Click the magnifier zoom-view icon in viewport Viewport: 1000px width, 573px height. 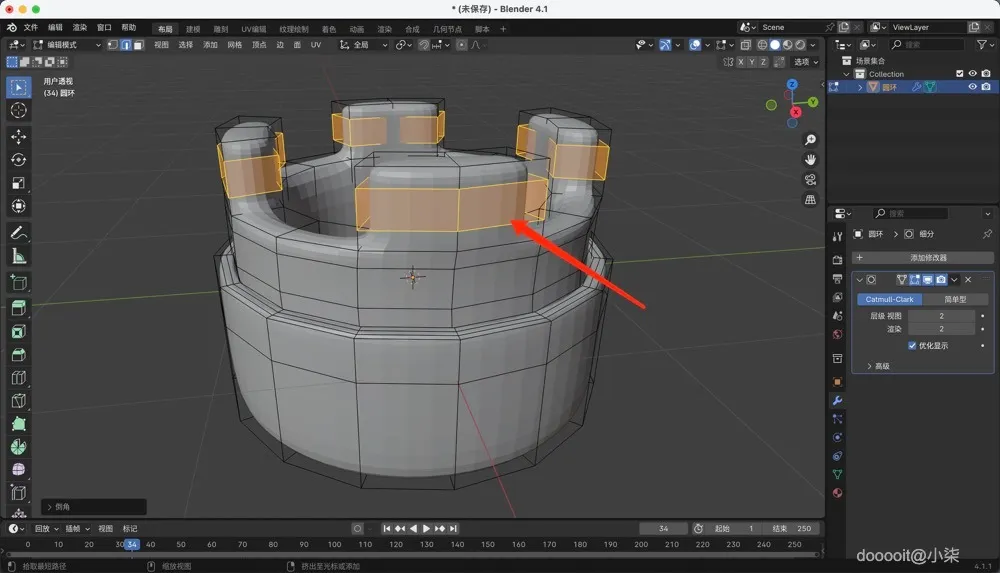click(810, 140)
